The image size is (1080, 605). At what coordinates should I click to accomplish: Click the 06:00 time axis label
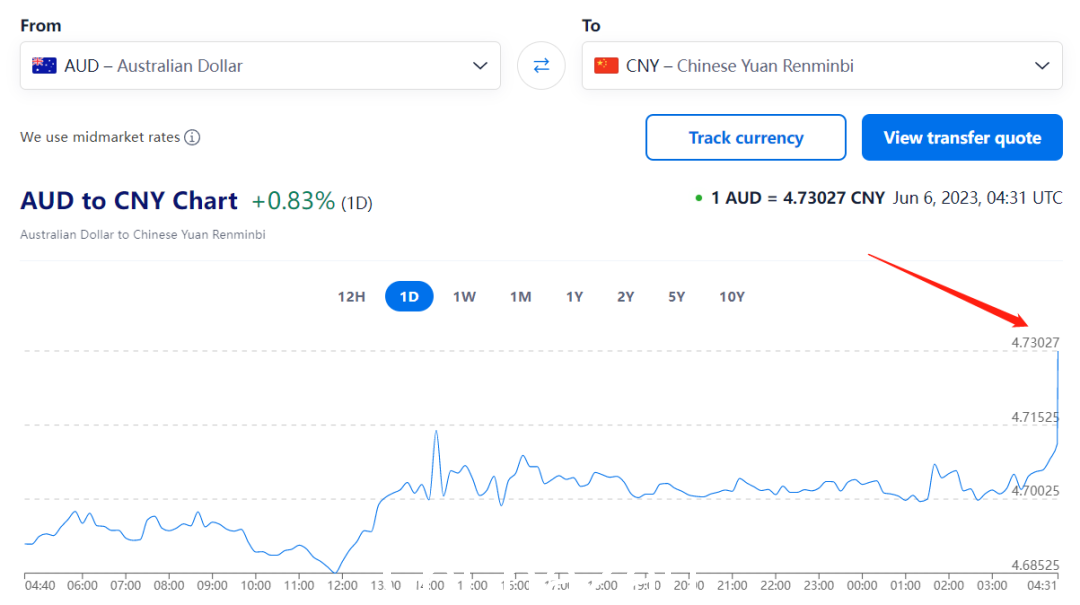coord(83,586)
